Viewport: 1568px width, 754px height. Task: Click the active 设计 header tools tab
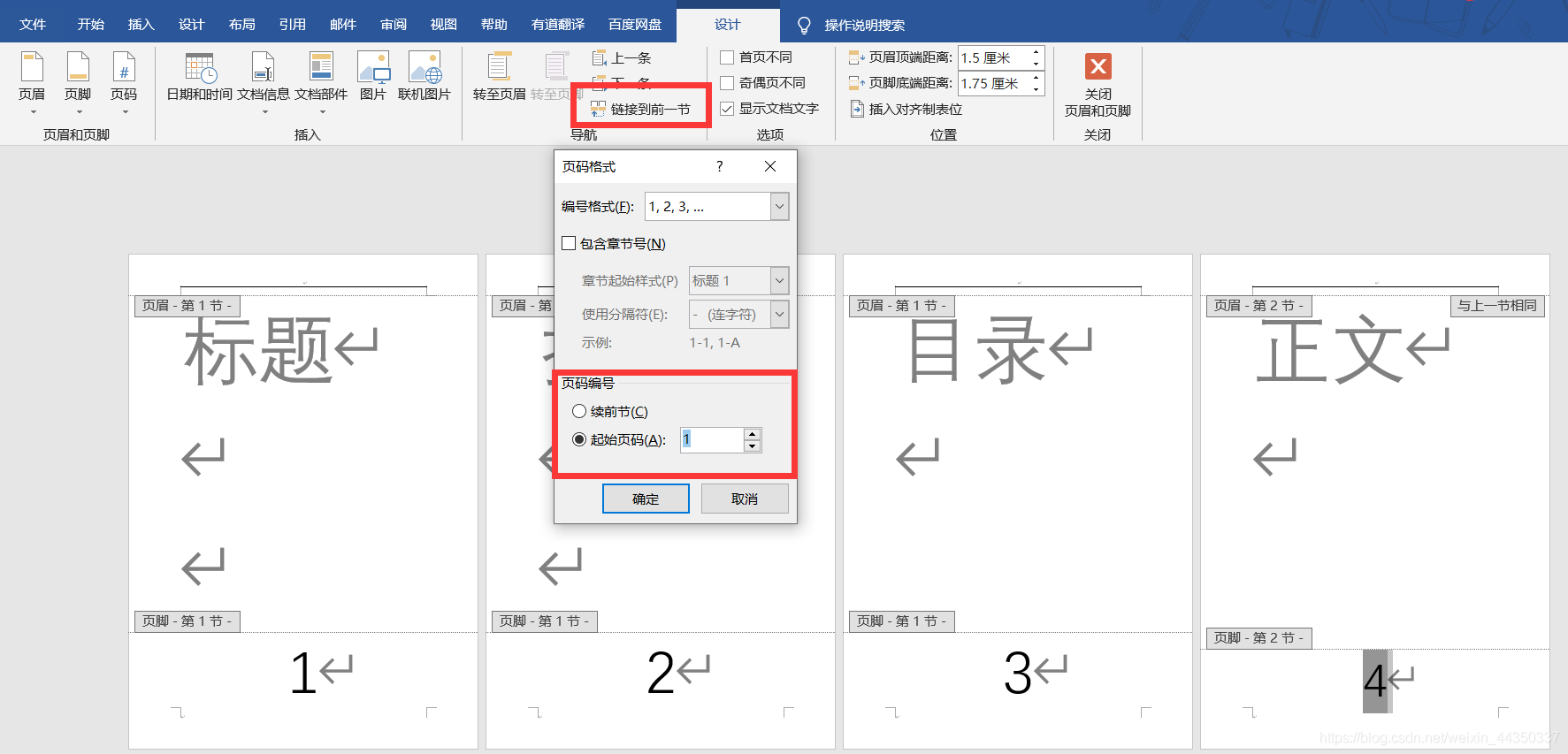click(x=727, y=25)
